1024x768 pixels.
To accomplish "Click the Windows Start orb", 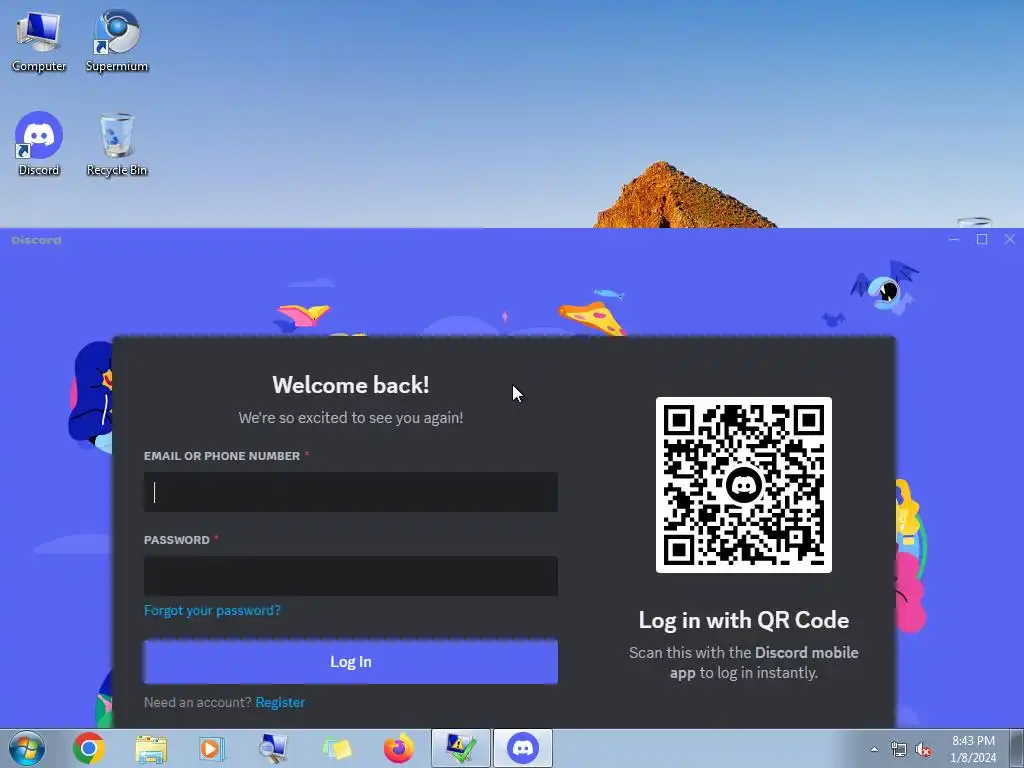I will coord(27,748).
